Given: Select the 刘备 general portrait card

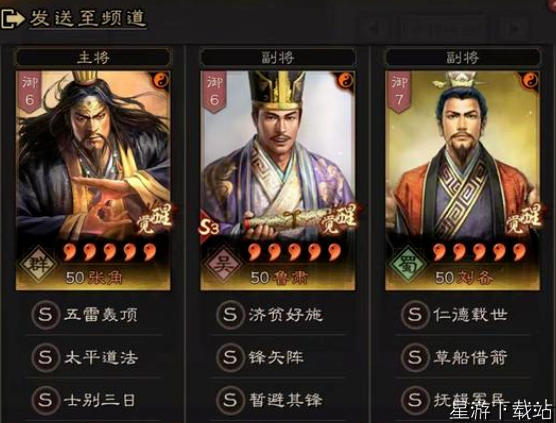Looking at the screenshot, I should pos(462,180).
